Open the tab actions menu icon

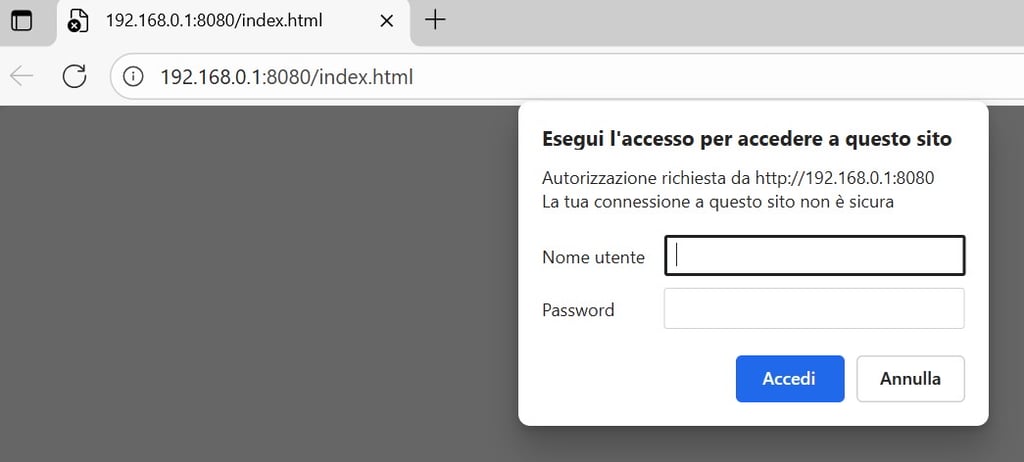(22, 21)
